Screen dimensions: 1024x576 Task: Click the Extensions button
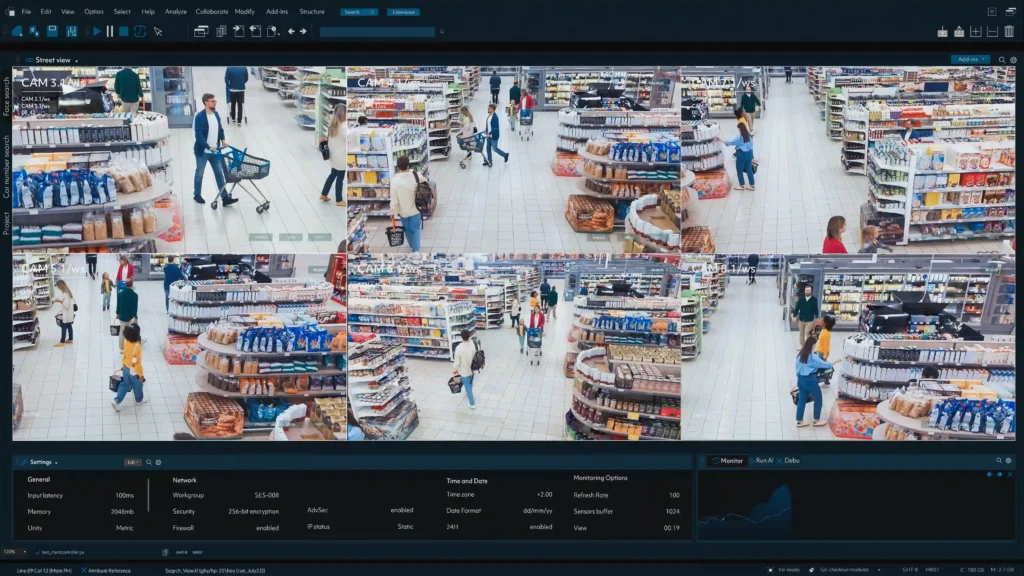pos(404,12)
